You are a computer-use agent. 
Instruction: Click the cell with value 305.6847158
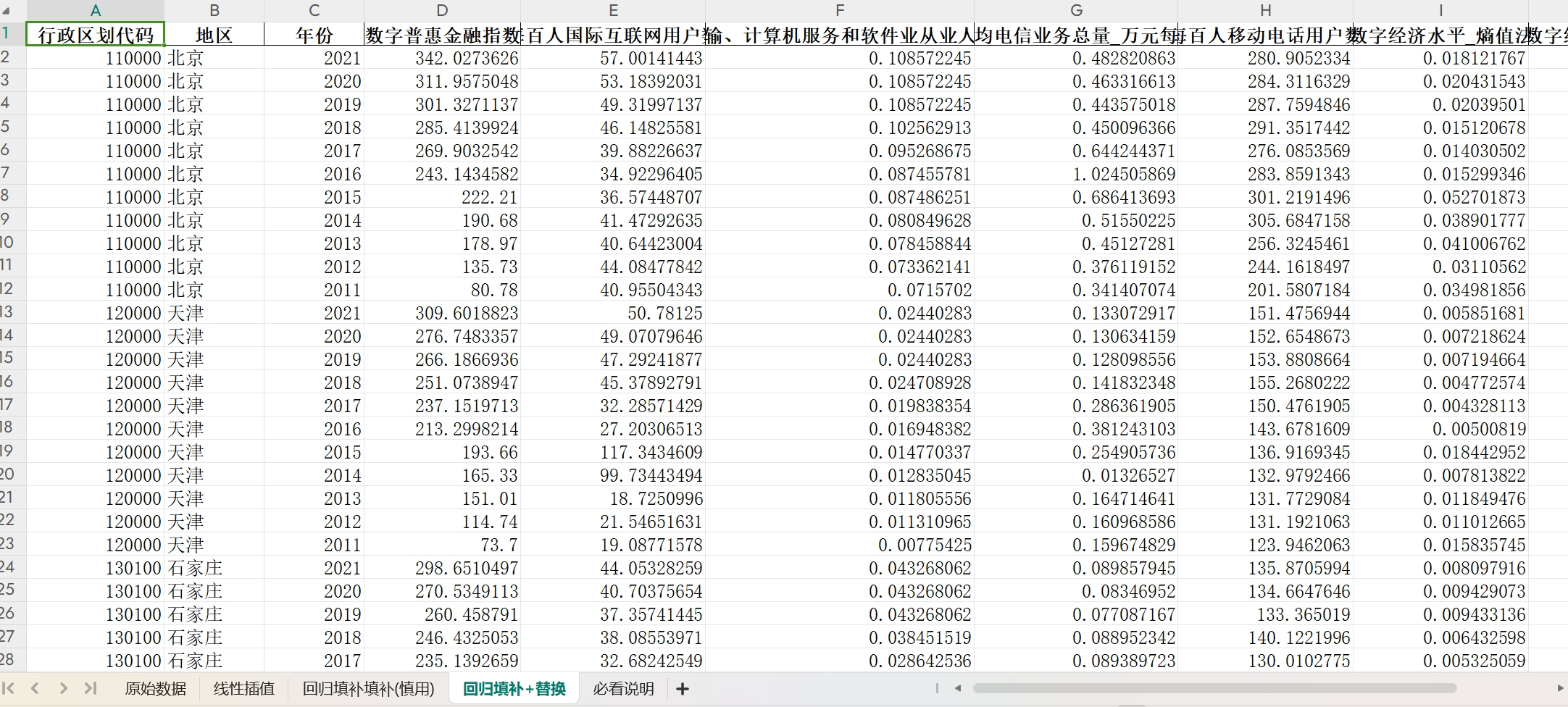tap(1266, 220)
